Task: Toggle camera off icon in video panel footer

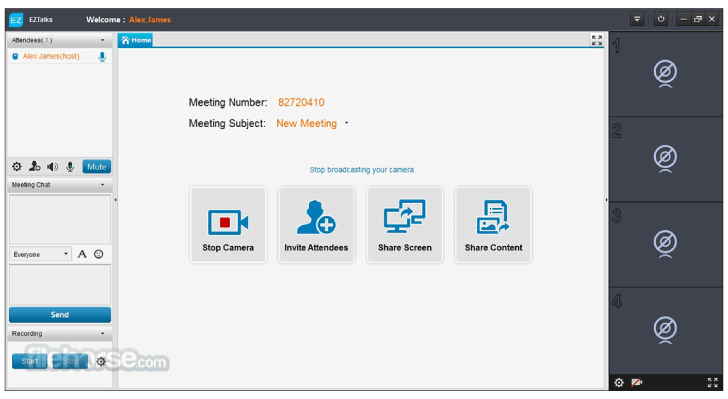Action: (x=637, y=383)
